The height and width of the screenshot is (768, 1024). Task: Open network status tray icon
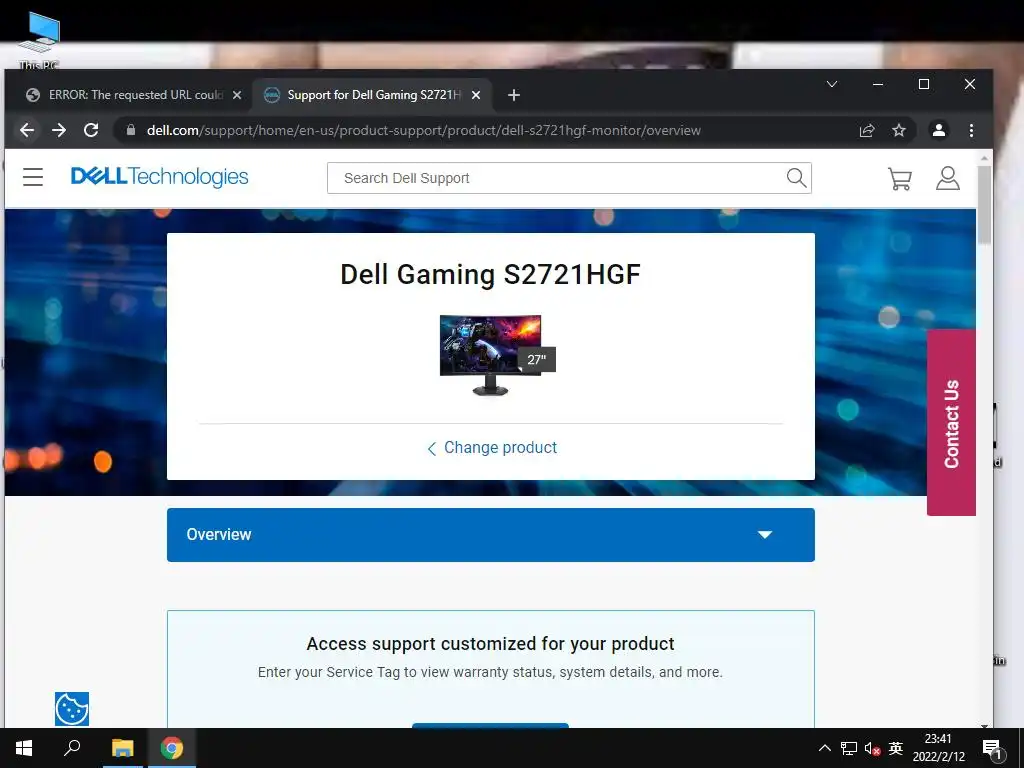(848, 748)
